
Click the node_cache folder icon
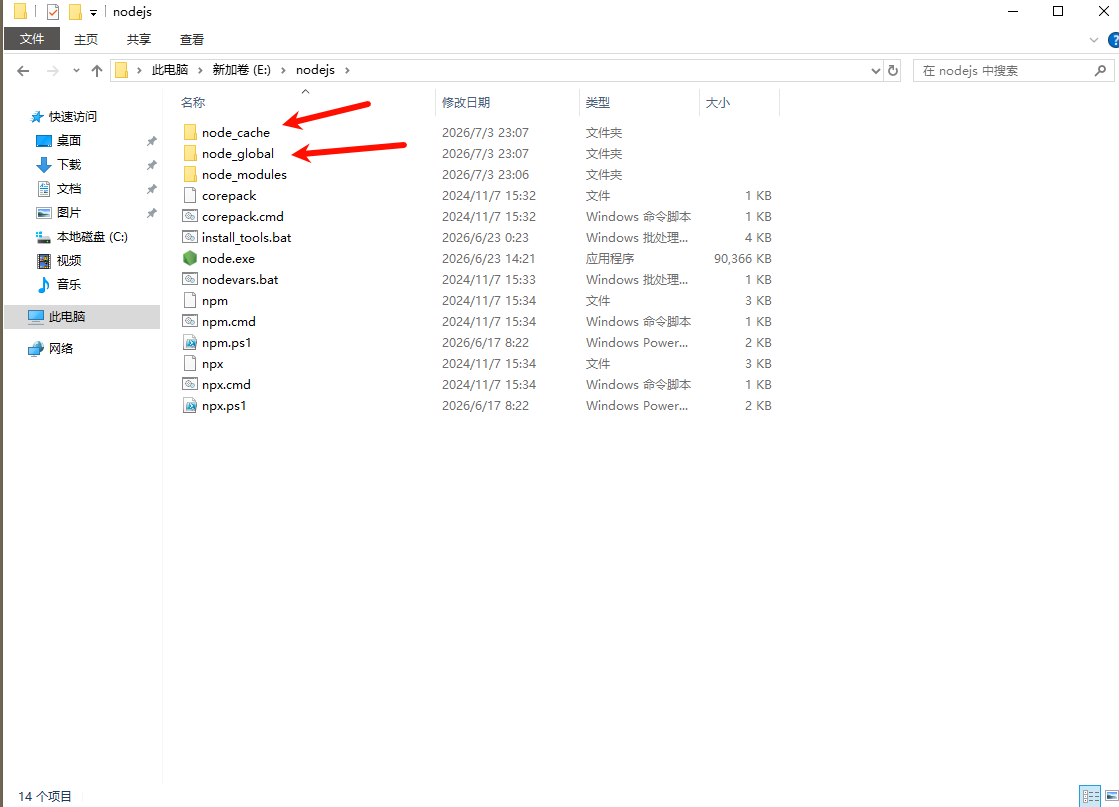(x=190, y=132)
